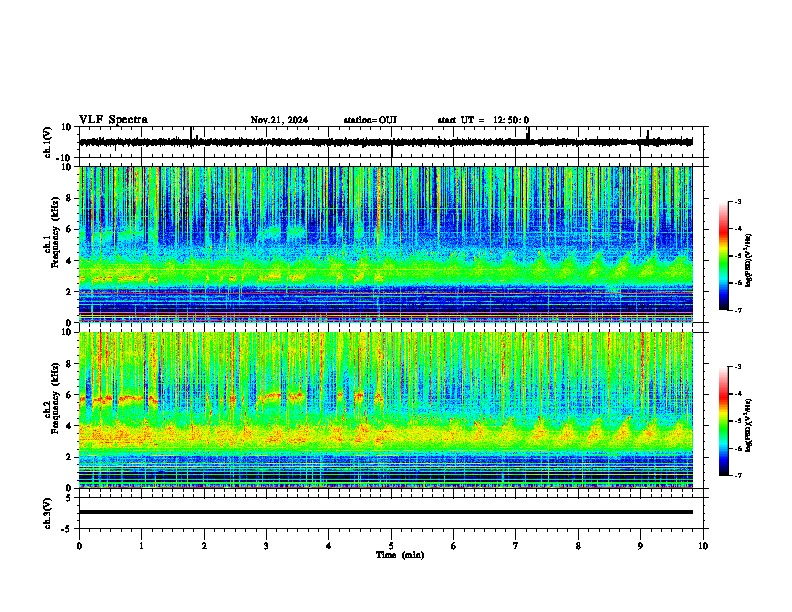
Task: Click the "8" kHz tick on ch.2 frequency axis
Action: point(70,364)
